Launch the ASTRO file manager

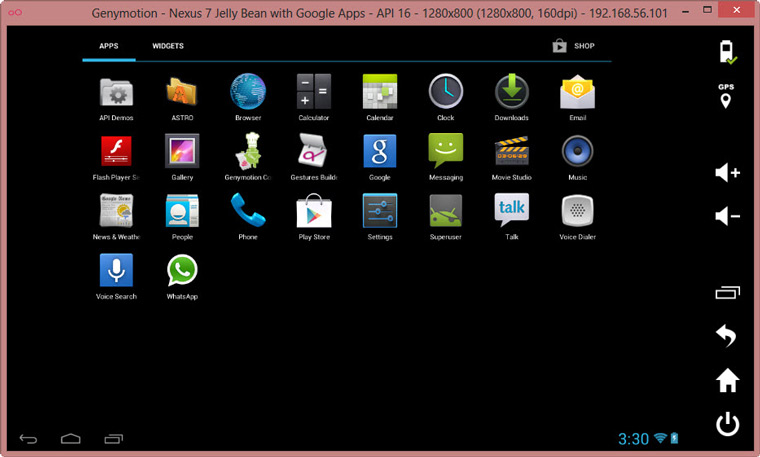[x=182, y=98]
